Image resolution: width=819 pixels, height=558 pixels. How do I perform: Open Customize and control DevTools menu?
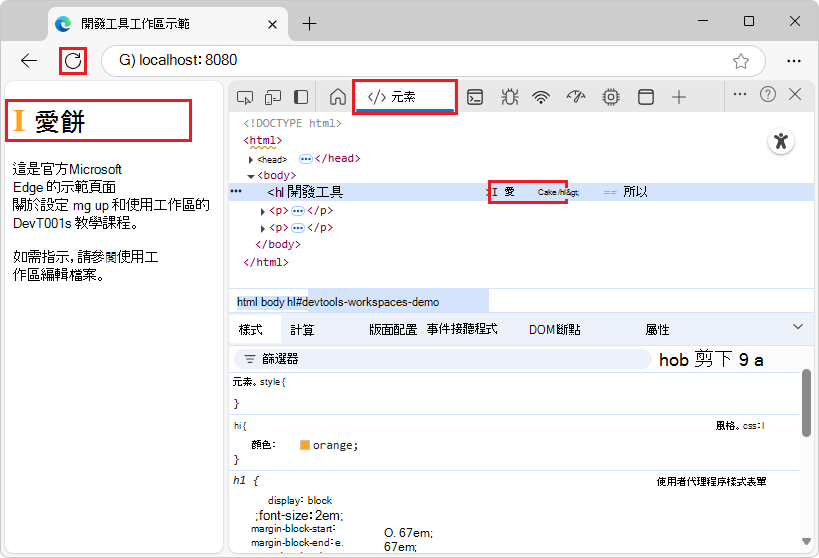tap(740, 95)
